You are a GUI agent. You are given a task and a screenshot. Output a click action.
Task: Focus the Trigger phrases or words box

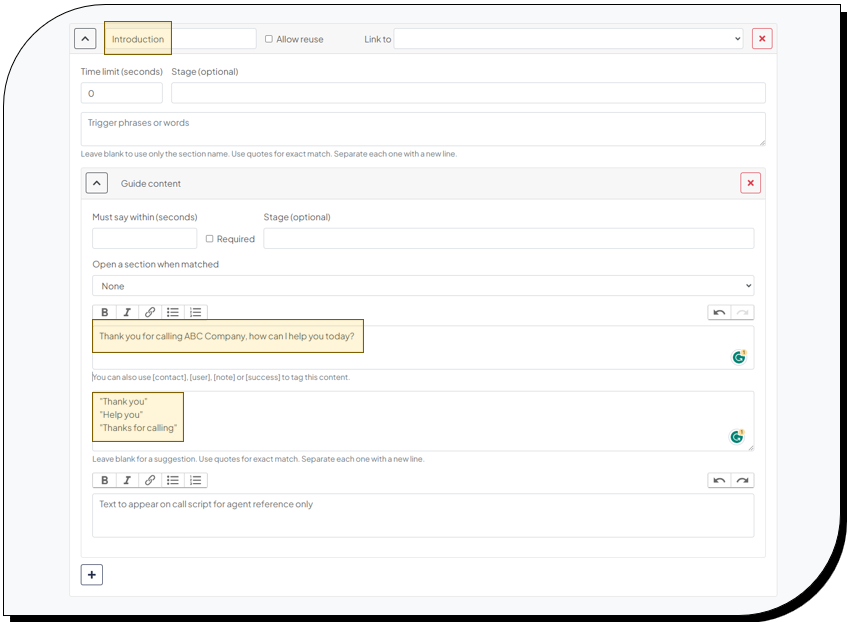pyautogui.click(x=423, y=129)
